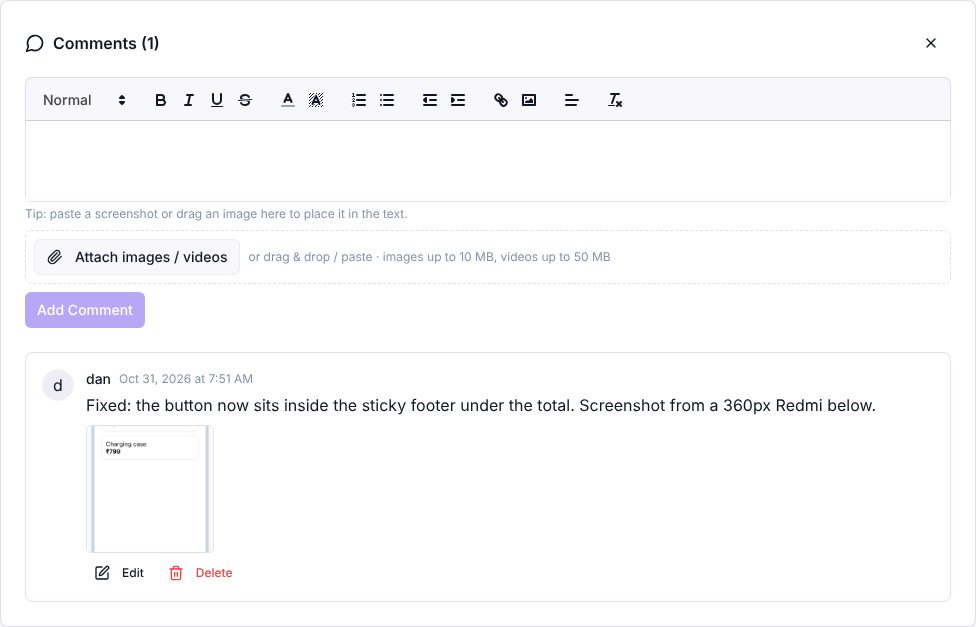Apply italic formatting
976x627 pixels.
point(189,100)
